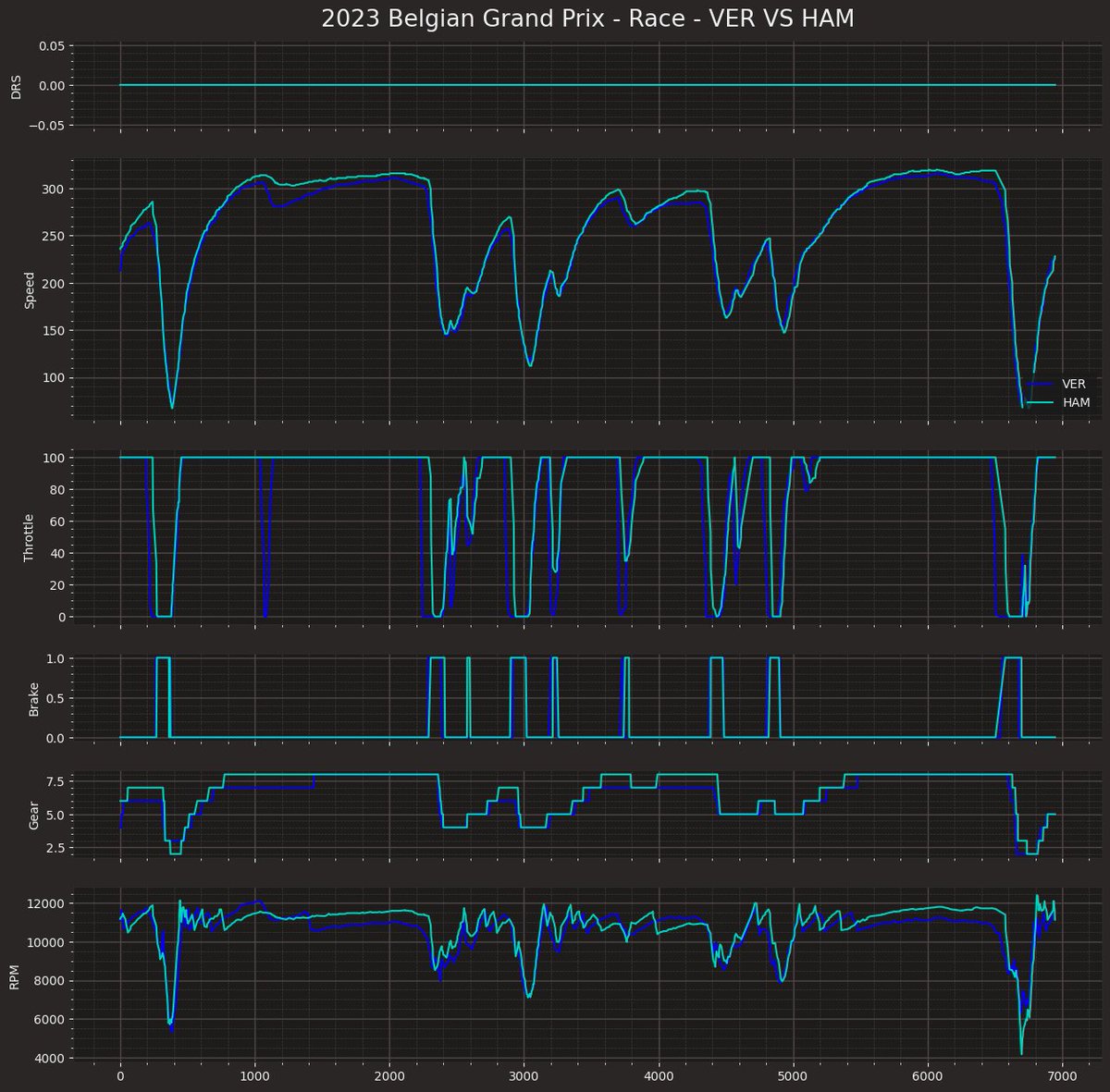
Task: Click the blue VER line swatch in legend
Action: pyautogui.click(x=1041, y=384)
